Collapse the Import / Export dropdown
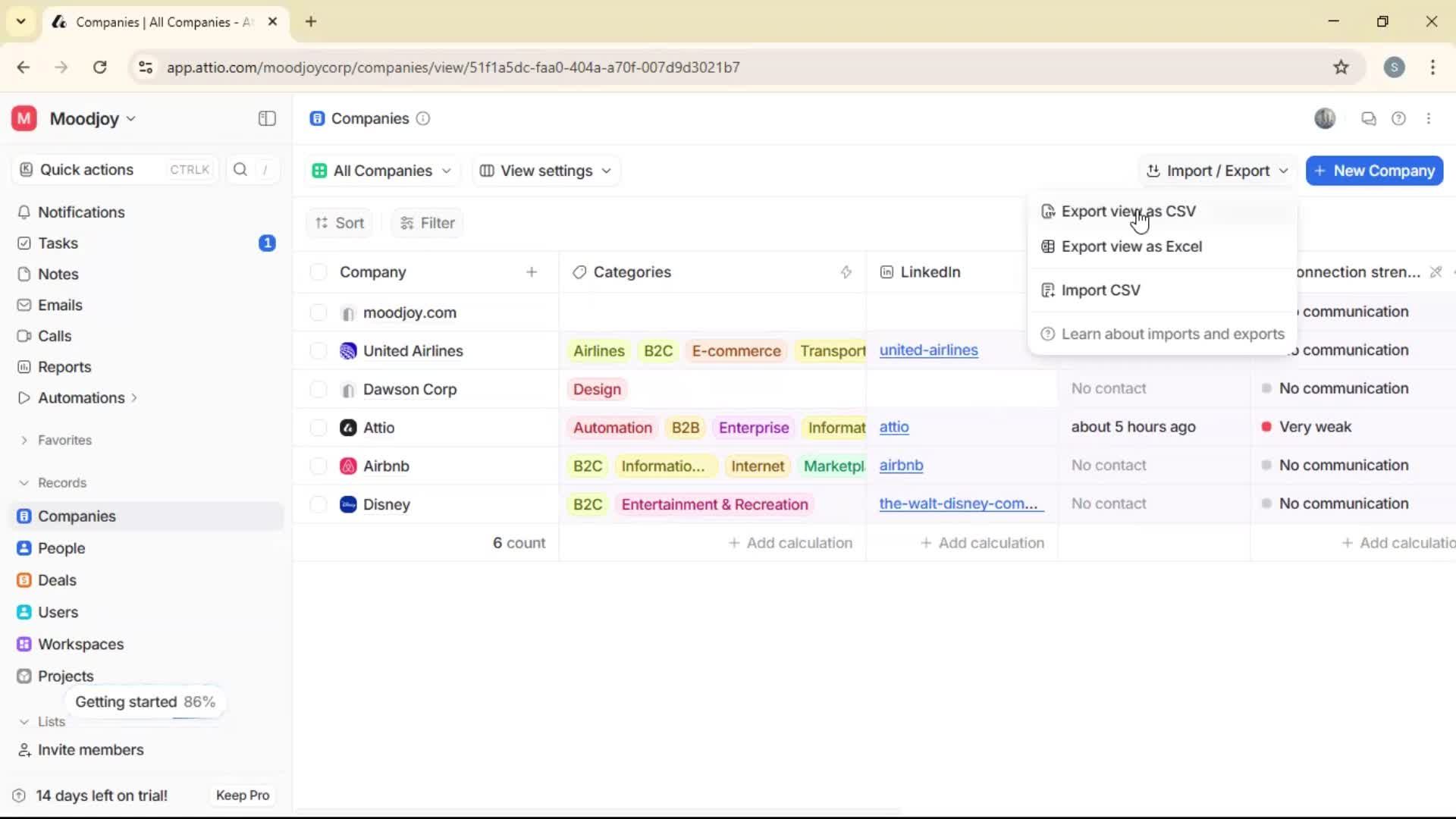The width and height of the screenshot is (1456, 819). (x=1217, y=171)
